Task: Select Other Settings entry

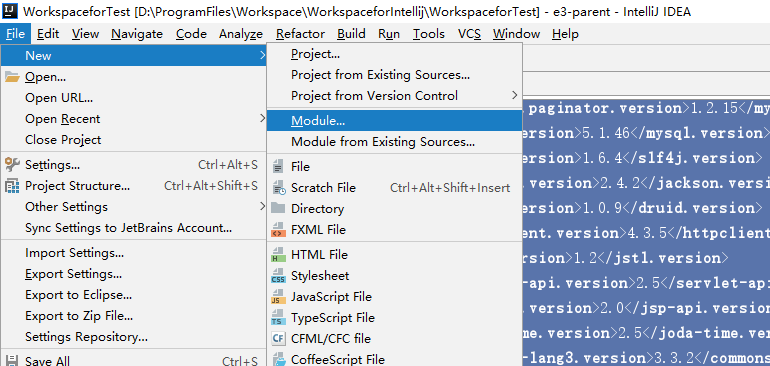Action: point(134,207)
